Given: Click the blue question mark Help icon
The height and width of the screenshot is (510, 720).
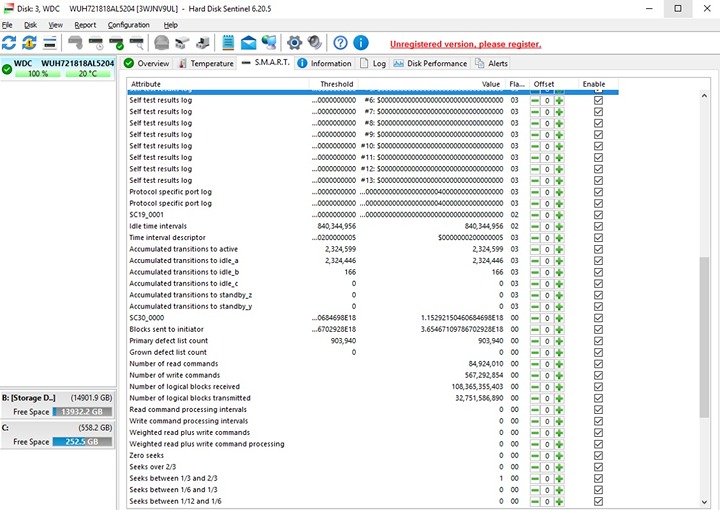Looking at the screenshot, I should point(340,43).
